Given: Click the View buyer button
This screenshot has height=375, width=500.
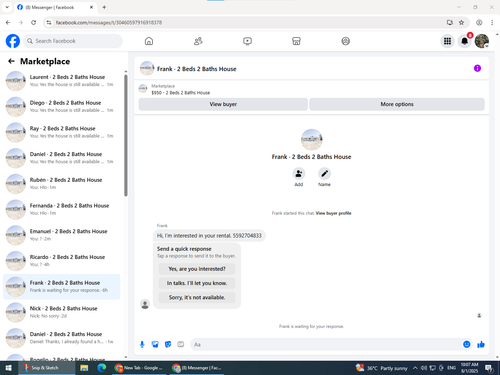Looking at the screenshot, I should [x=223, y=104].
